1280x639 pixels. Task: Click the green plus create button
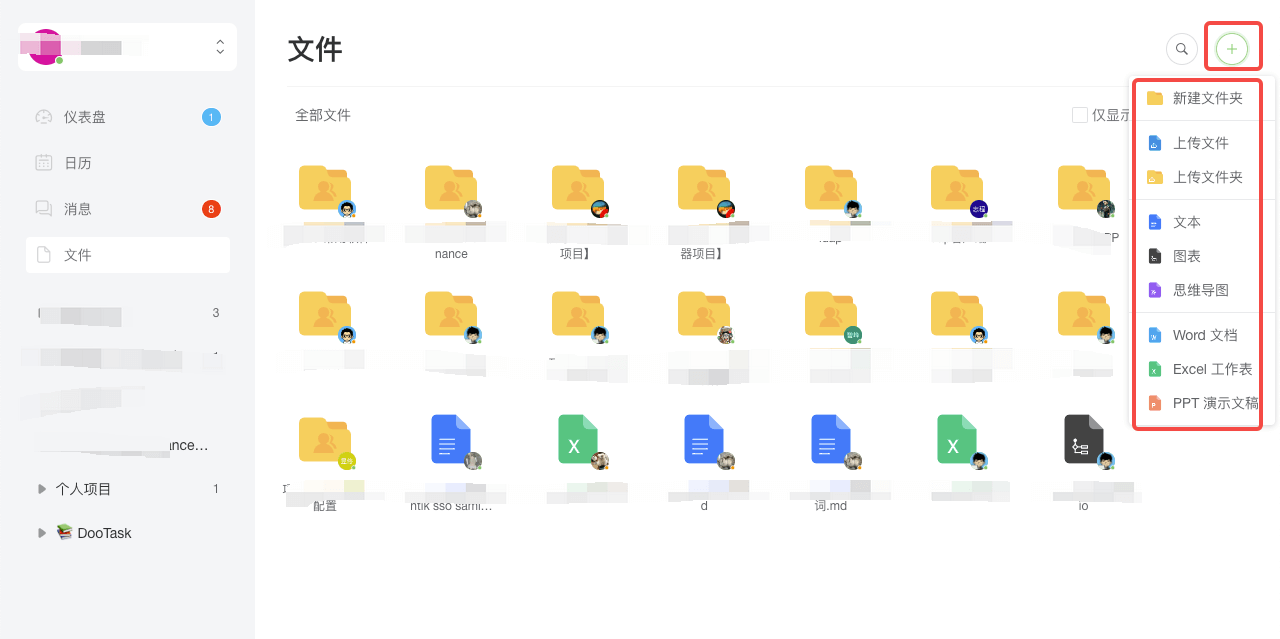coord(1232,47)
